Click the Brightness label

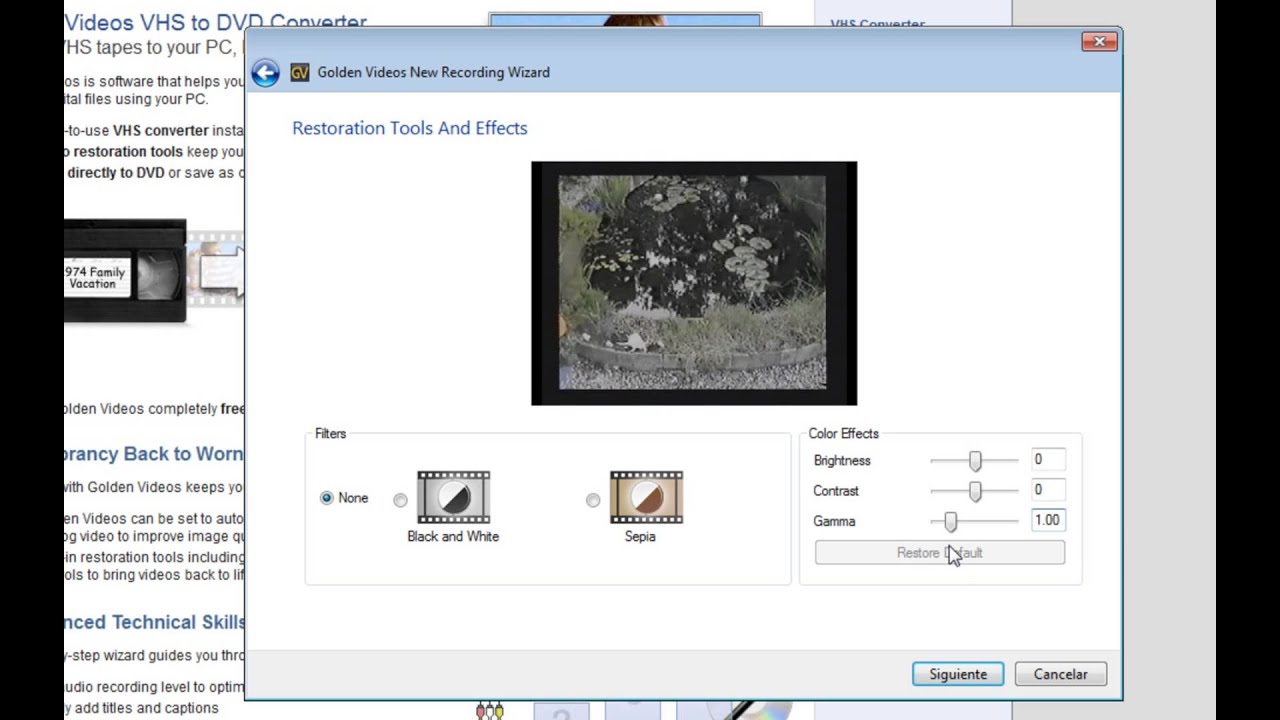point(842,460)
